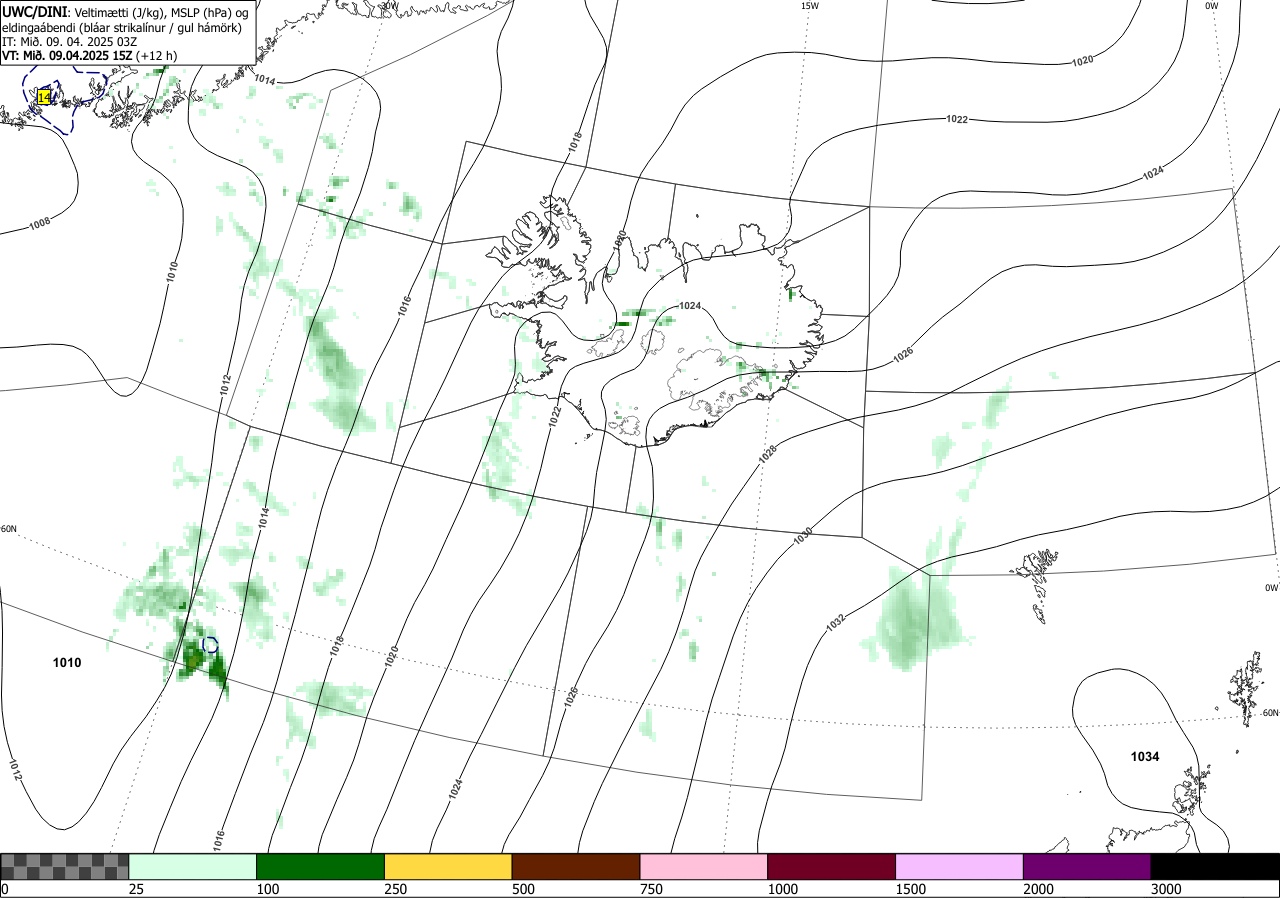Image resolution: width=1280 pixels, height=898 pixels.
Task: Select the "IT: Mið. 09. 04. 2025 03Z" line
Action: [x=69, y=41]
